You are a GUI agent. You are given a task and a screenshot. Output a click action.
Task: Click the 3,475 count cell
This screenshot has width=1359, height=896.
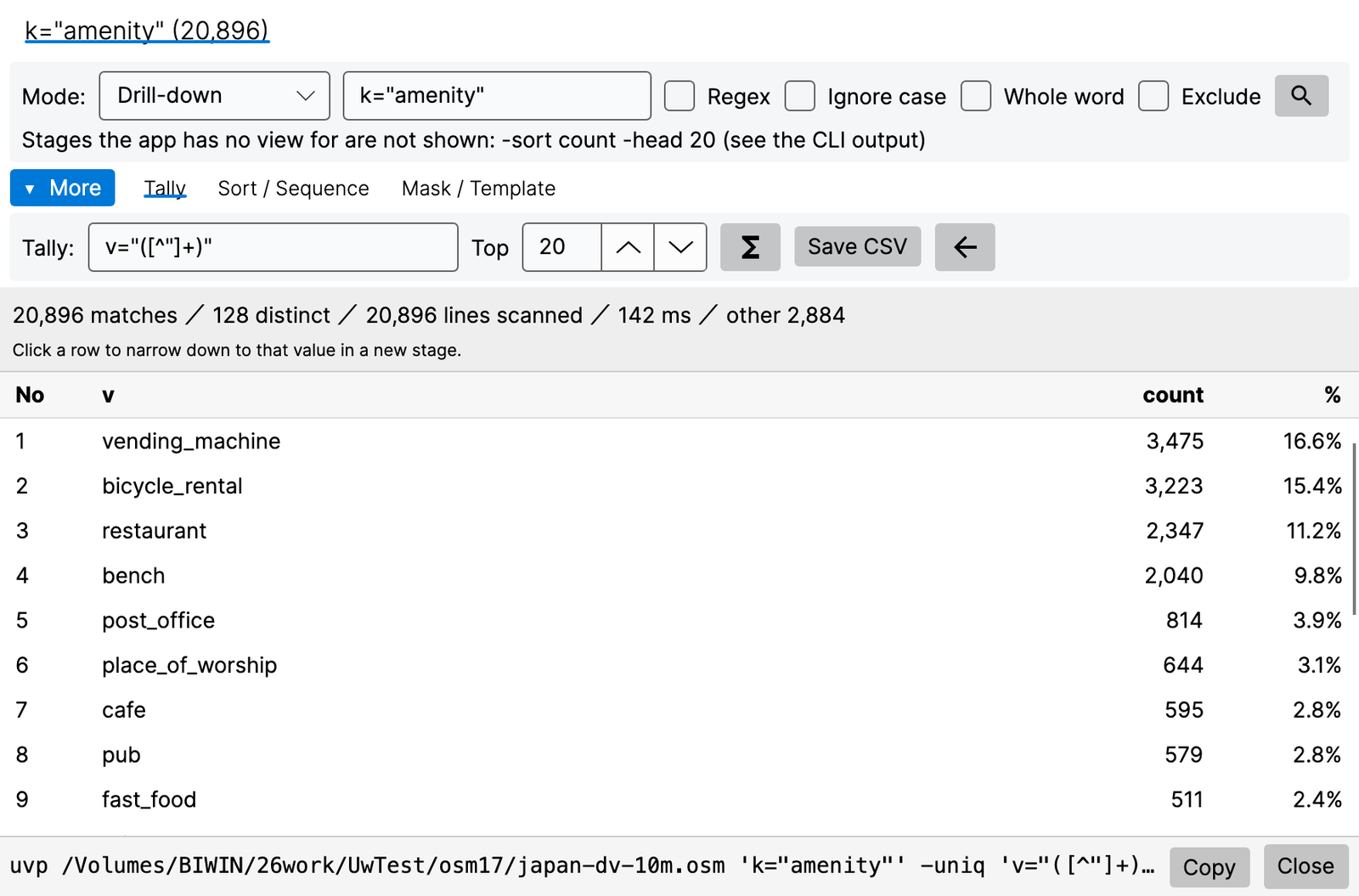(1175, 441)
